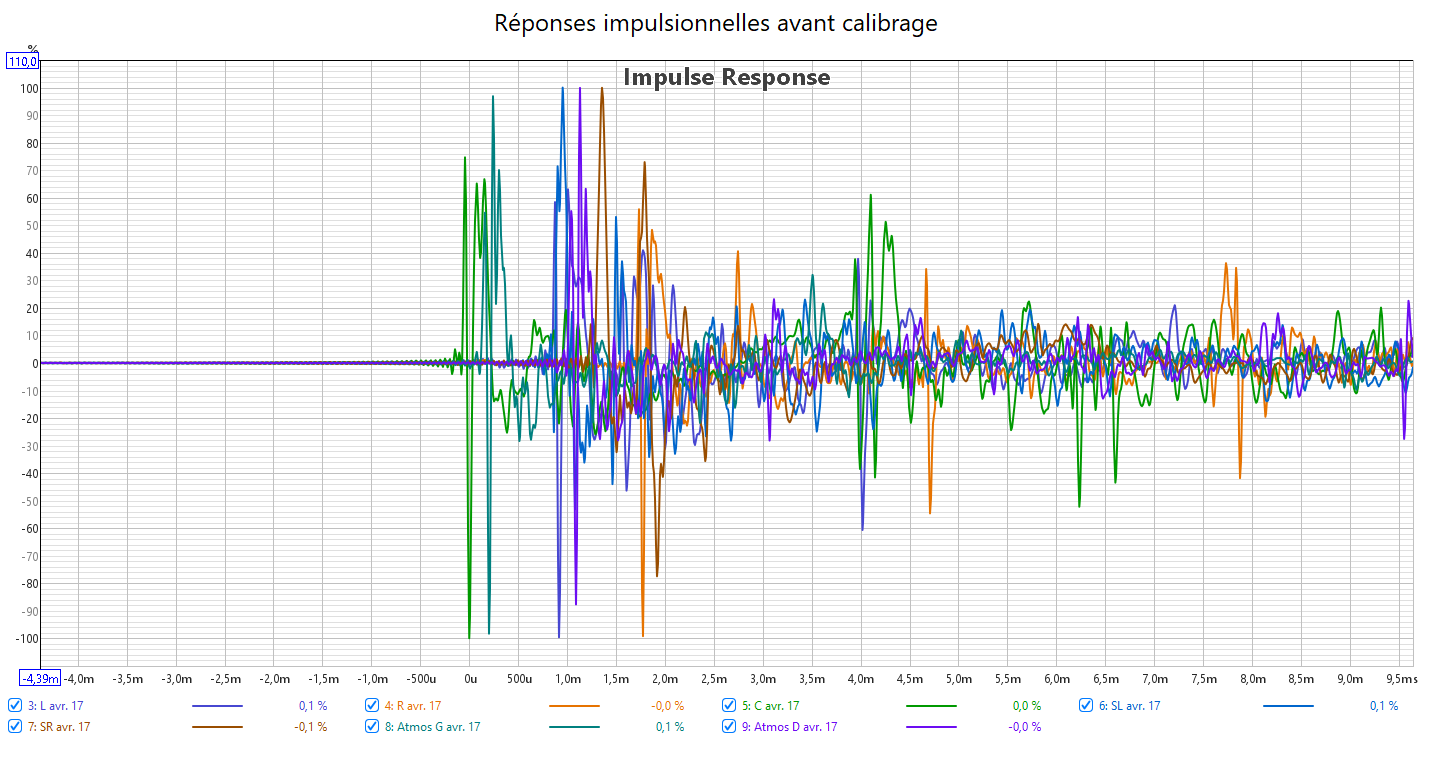
Task: Click the heading Réponses impulsionnelles avant calibrage
Action: [716, 23]
